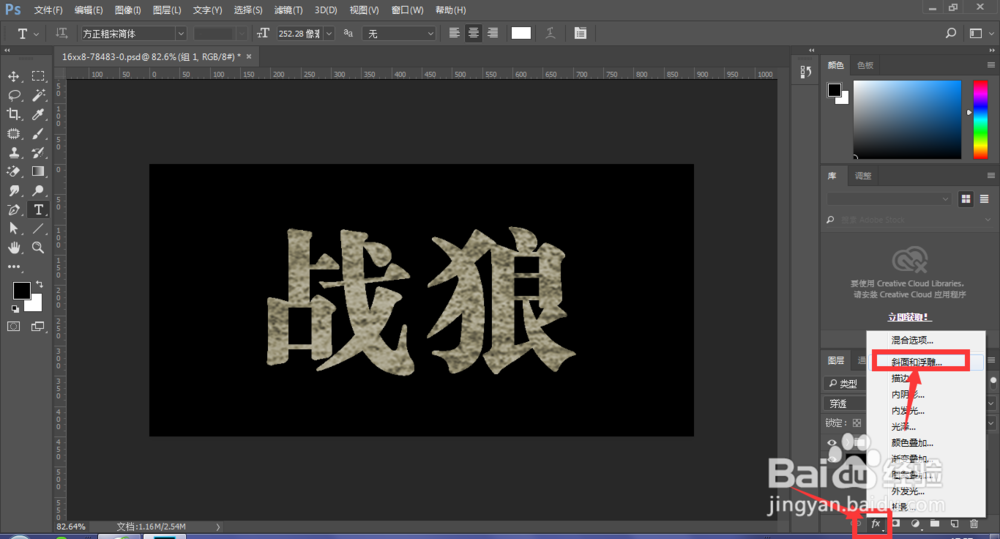Select the Magic Wand tool
Viewport: 1000px width, 539px height.
(x=38, y=96)
